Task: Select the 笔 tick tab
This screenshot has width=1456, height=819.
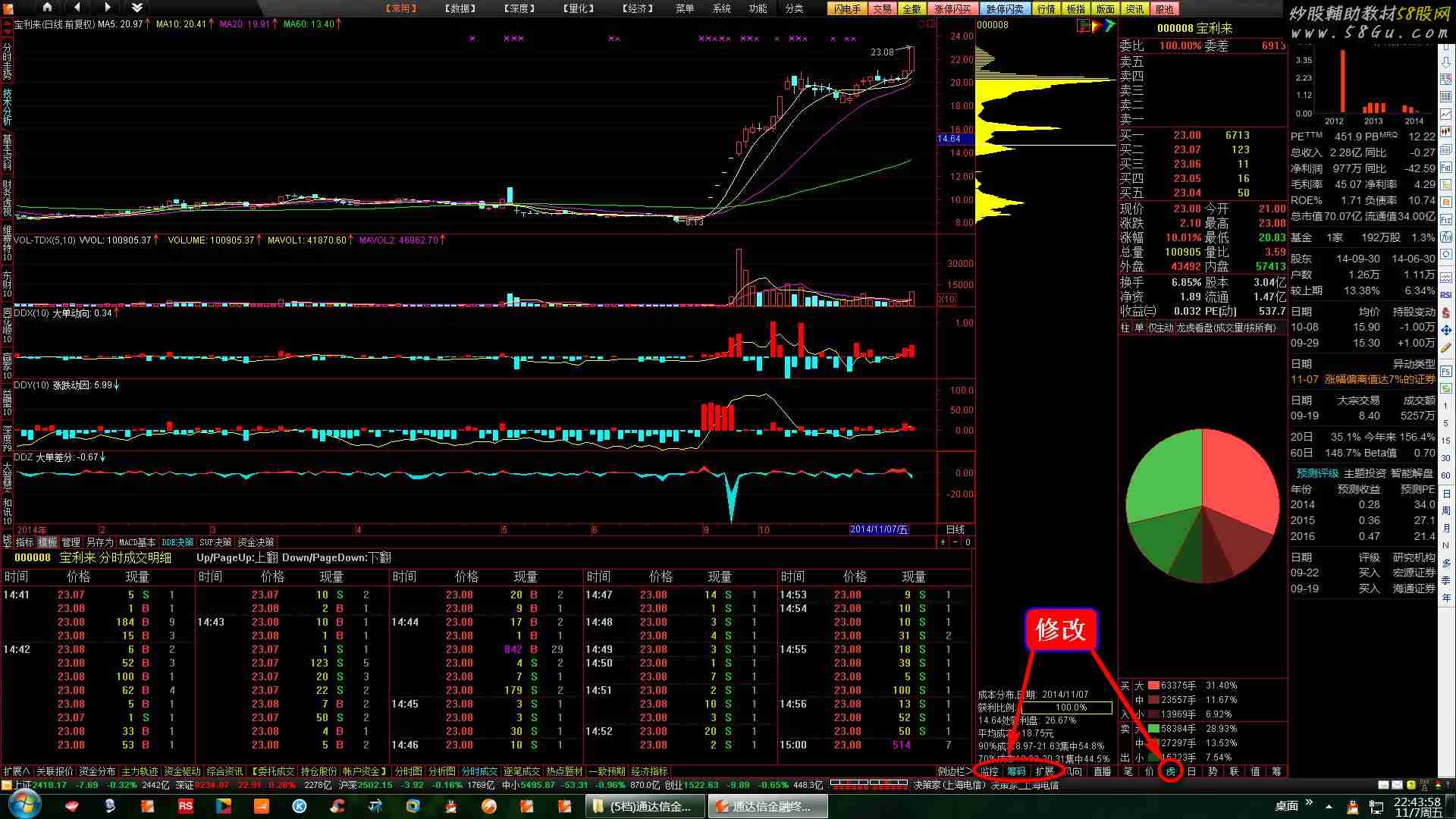Action: click(x=1128, y=771)
